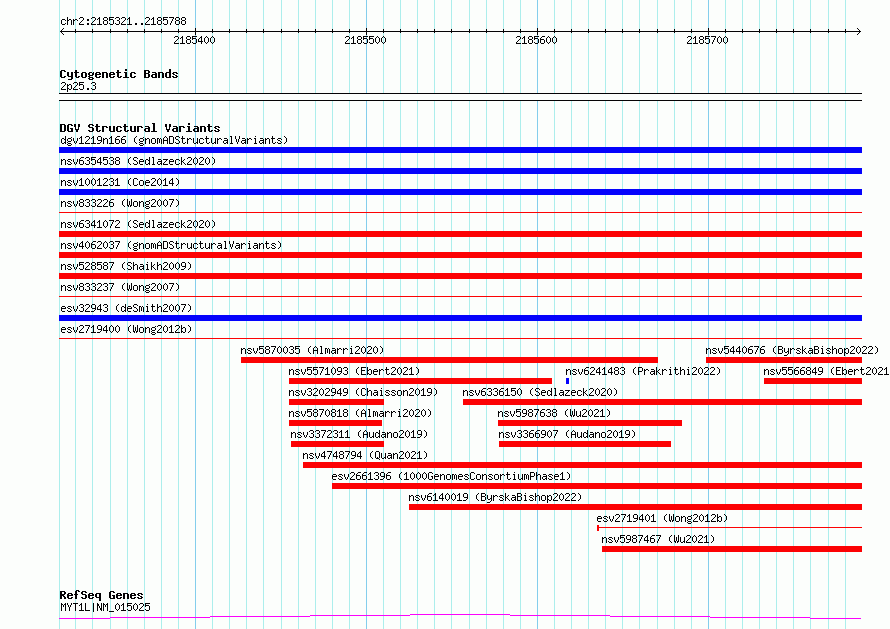Screen dimensions: 890x629
Task: Click the red bar under nsv528587
Action: (x=460, y=276)
